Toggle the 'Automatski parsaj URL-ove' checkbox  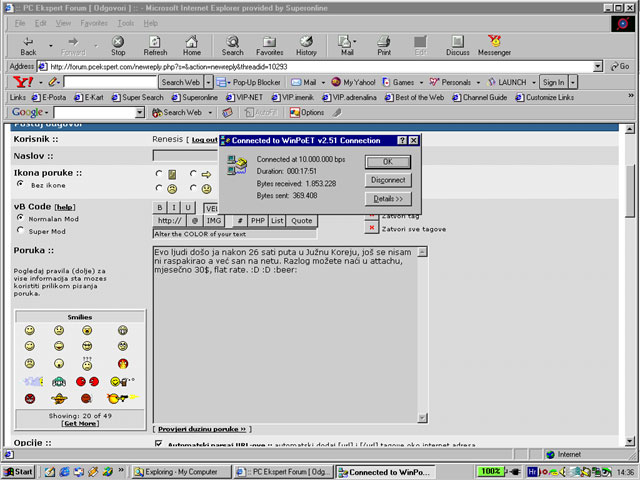click(x=159, y=443)
